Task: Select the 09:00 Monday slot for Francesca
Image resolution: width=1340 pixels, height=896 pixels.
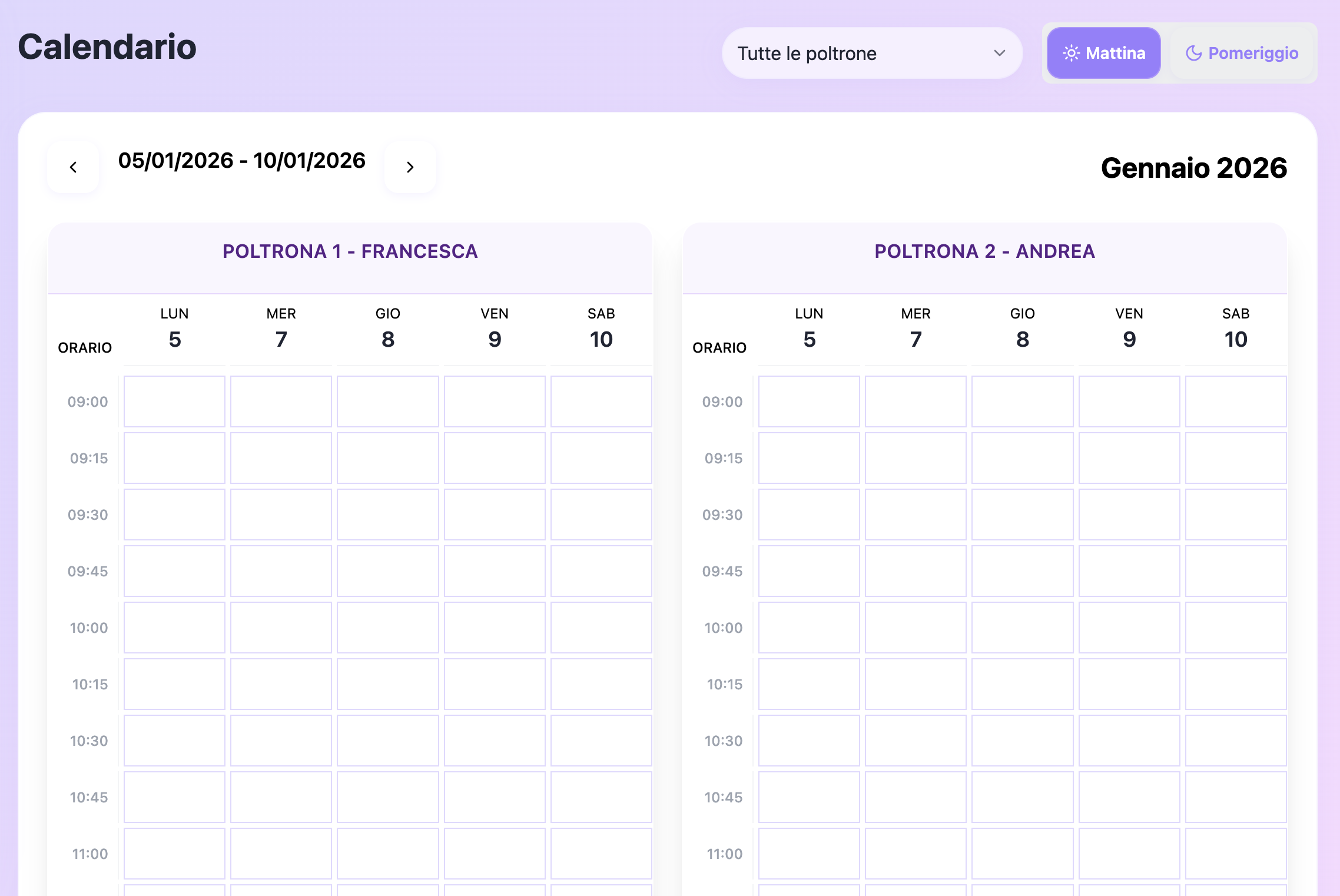Action: pos(174,401)
